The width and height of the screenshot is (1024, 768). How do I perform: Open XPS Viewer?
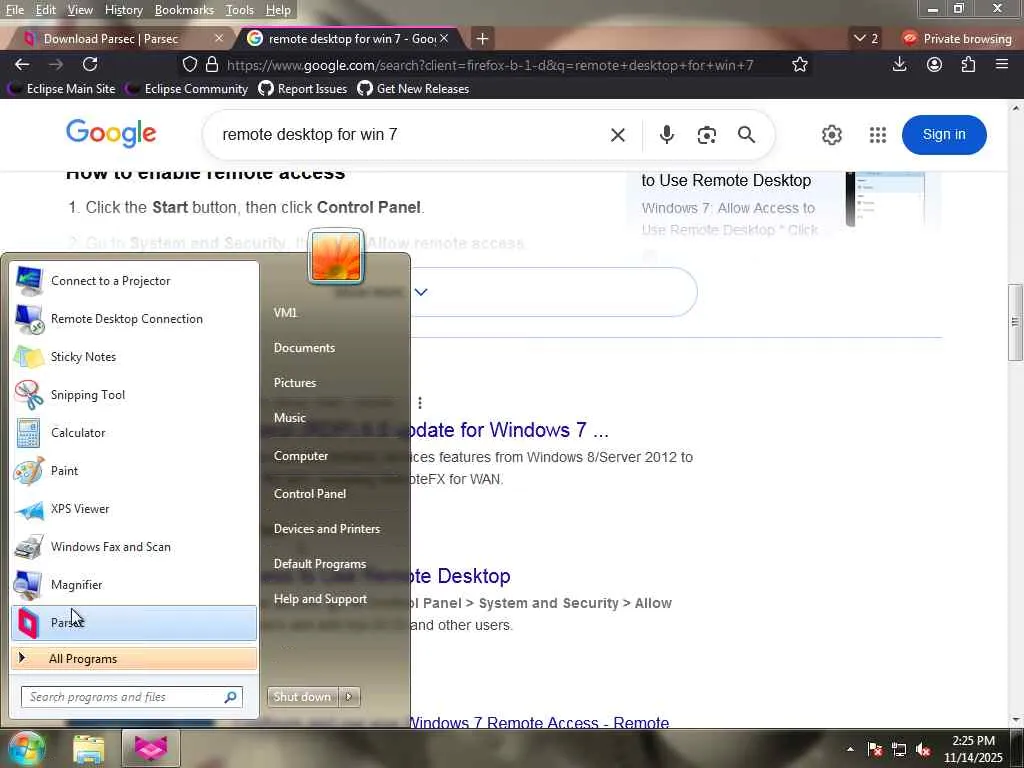coord(134,509)
